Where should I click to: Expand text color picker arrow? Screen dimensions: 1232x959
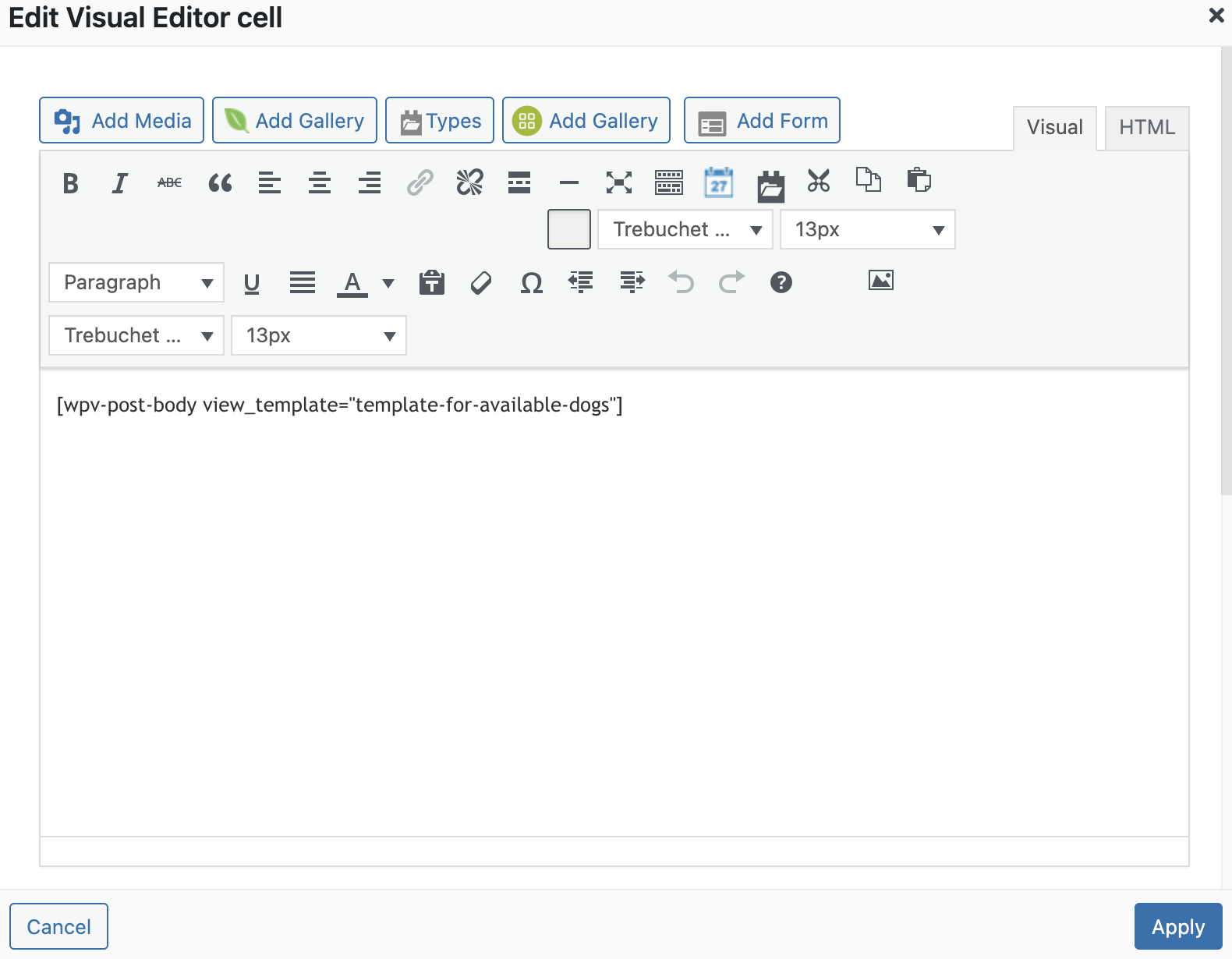388,283
